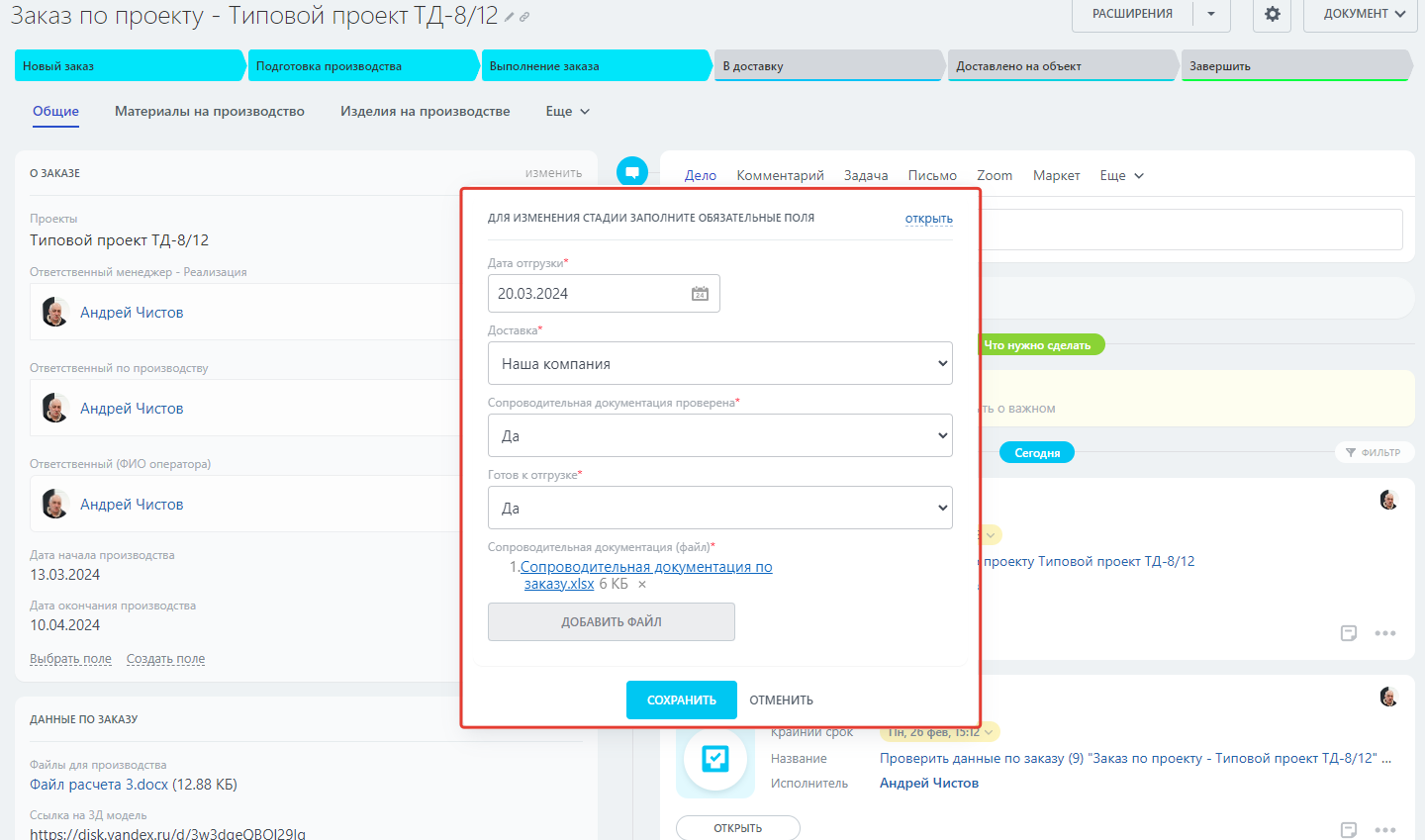Click the timeline text input under the Дело tab
Screen dimensions: 1425x840
pyautogui.click(x=1191, y=230)
